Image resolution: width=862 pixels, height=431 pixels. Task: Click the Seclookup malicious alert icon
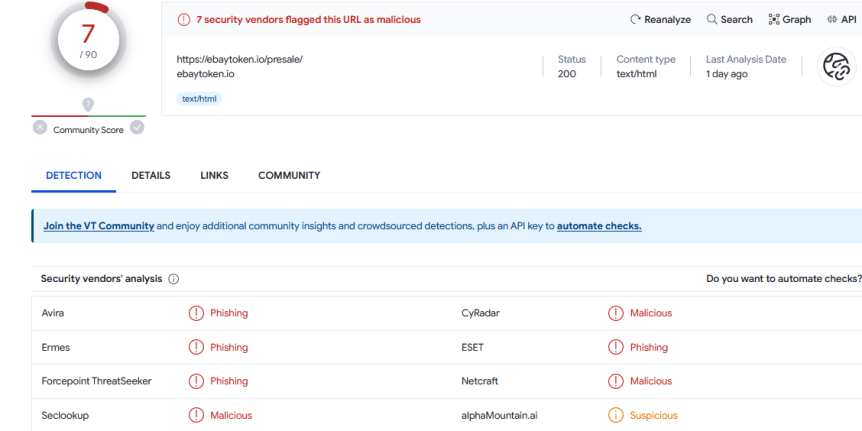point(196,415)
